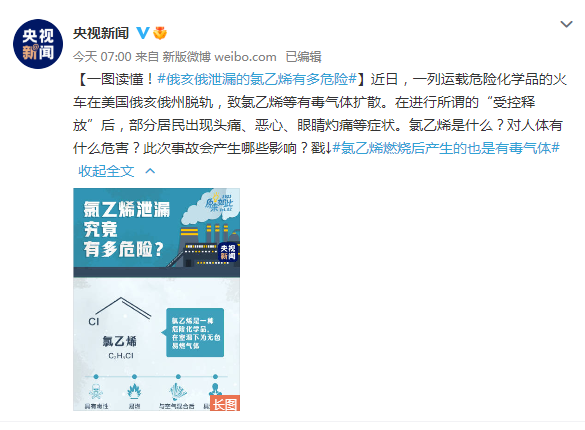This screenshot has height=430, width=585.
Task: Click the blue V verified badge
Action: coord(143,33)
